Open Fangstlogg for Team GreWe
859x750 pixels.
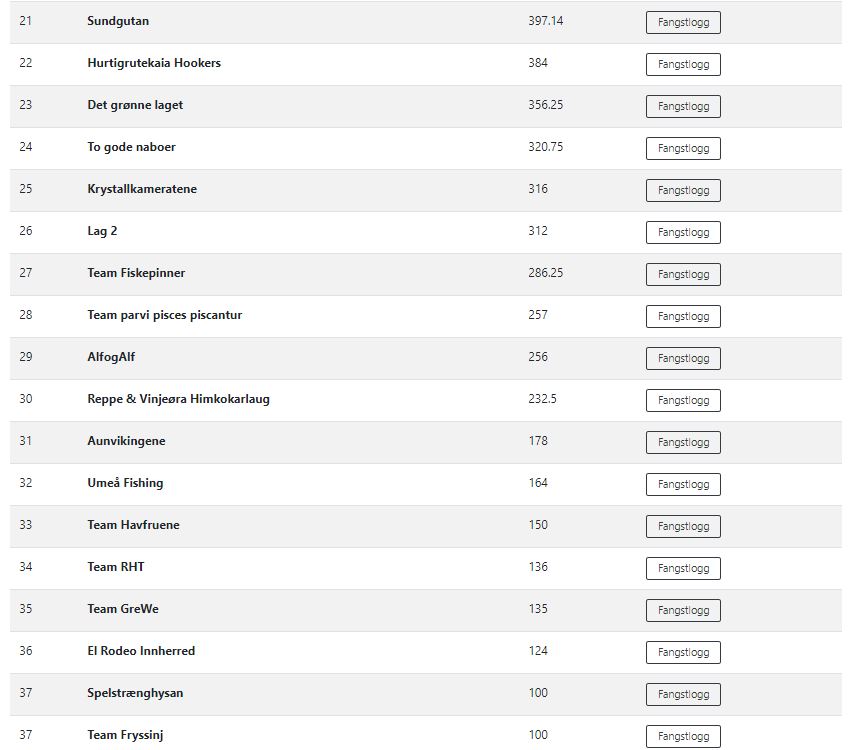pyautogui.click(x=683, y=610)
